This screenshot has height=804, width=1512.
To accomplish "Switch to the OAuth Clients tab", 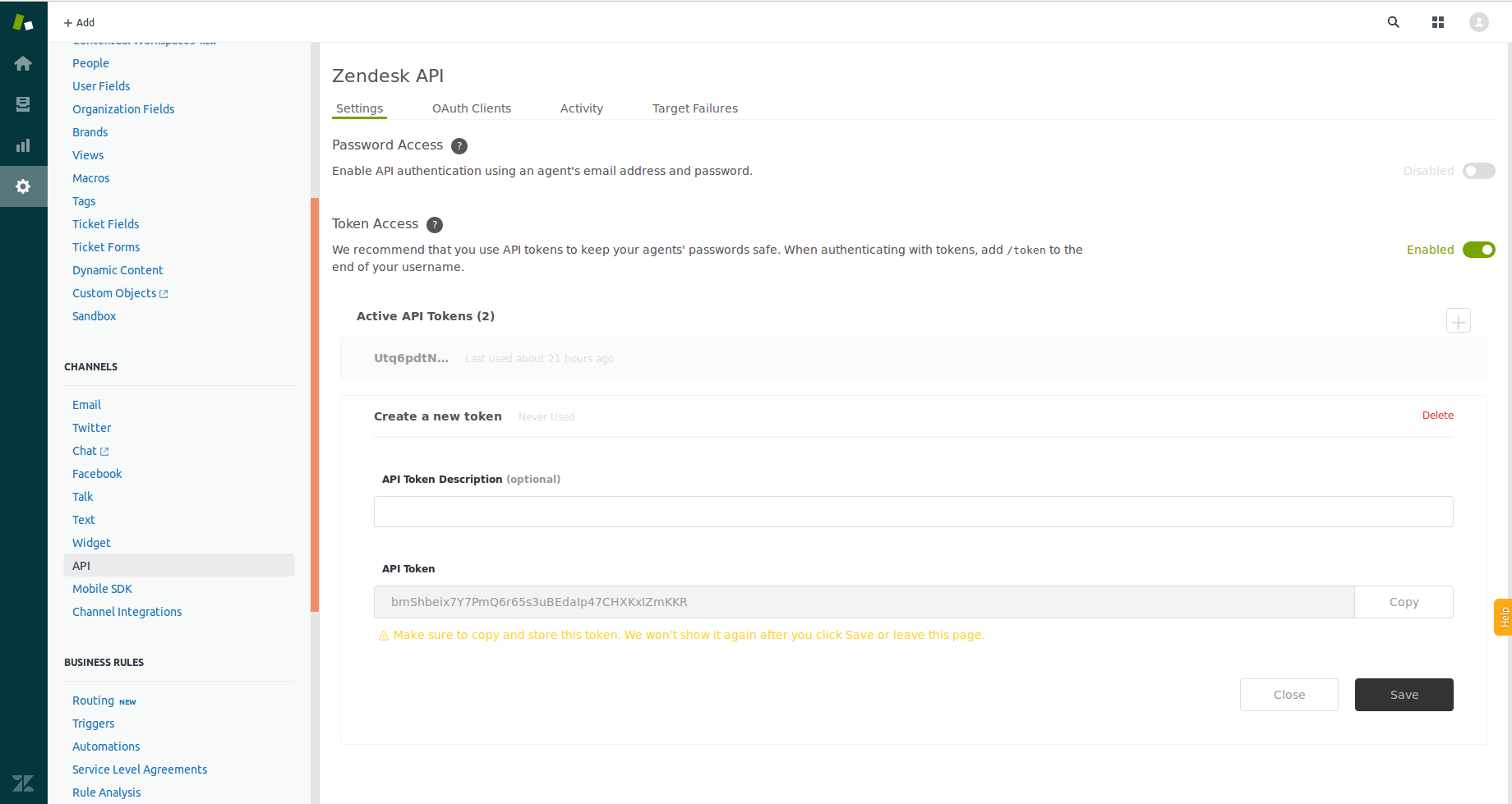I will coord(472,108).
